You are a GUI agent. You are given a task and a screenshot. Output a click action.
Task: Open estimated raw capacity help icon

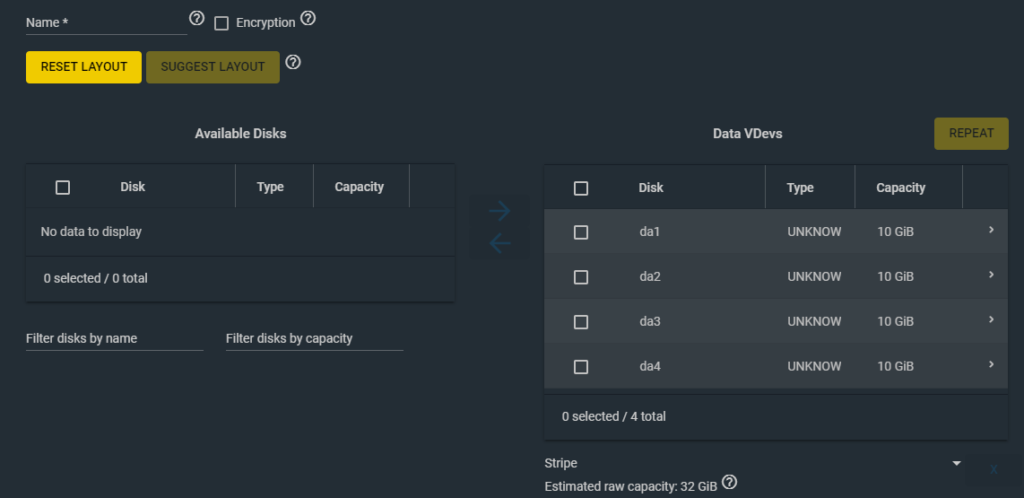click(x=730, y=483)
